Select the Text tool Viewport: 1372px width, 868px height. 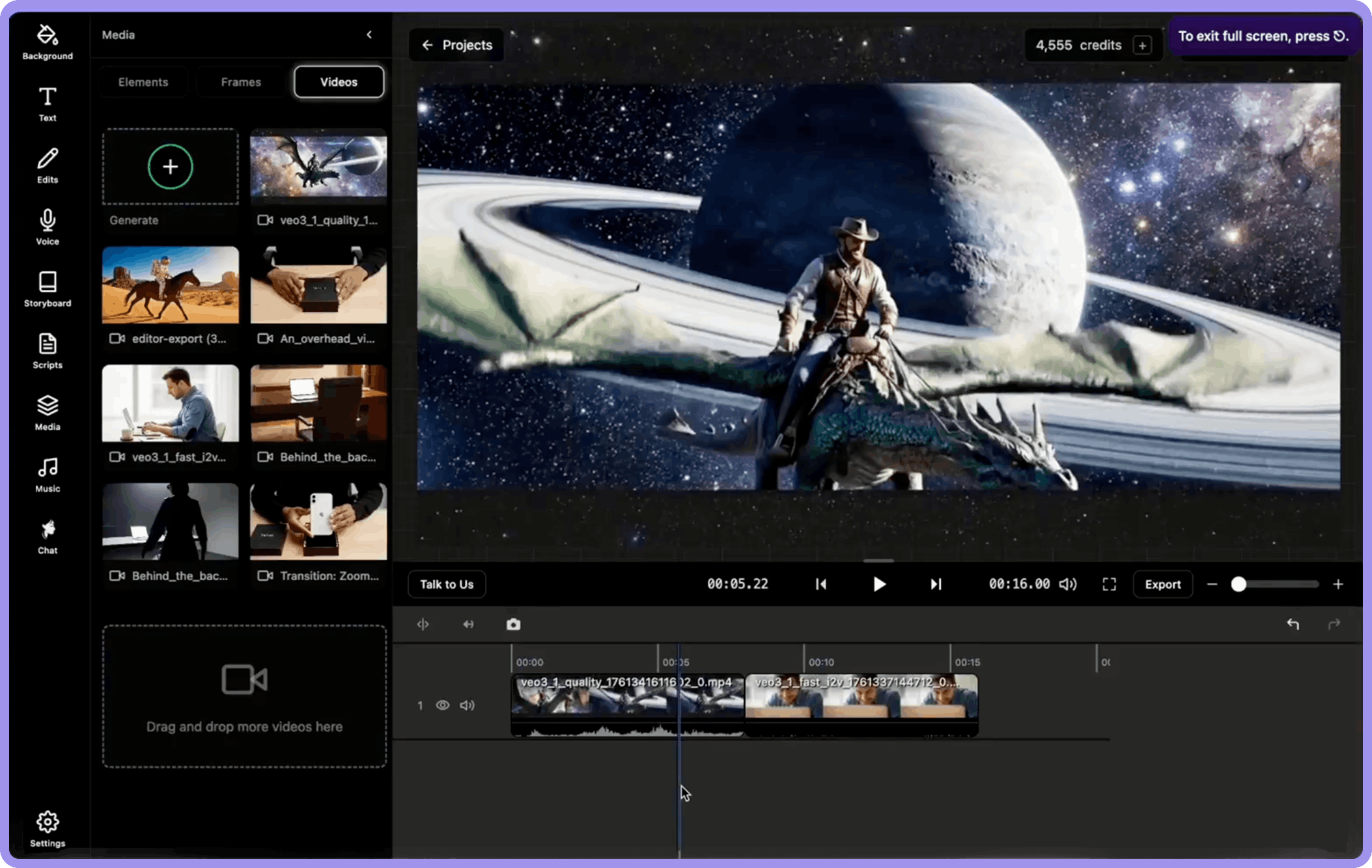tap(47, 104)
